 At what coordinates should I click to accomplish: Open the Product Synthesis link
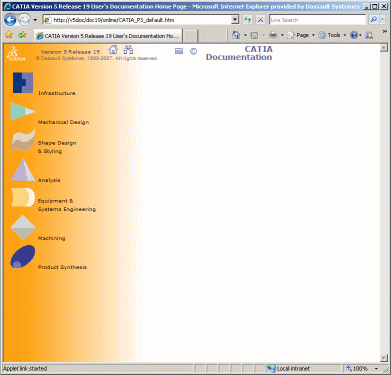coord(62,267)
